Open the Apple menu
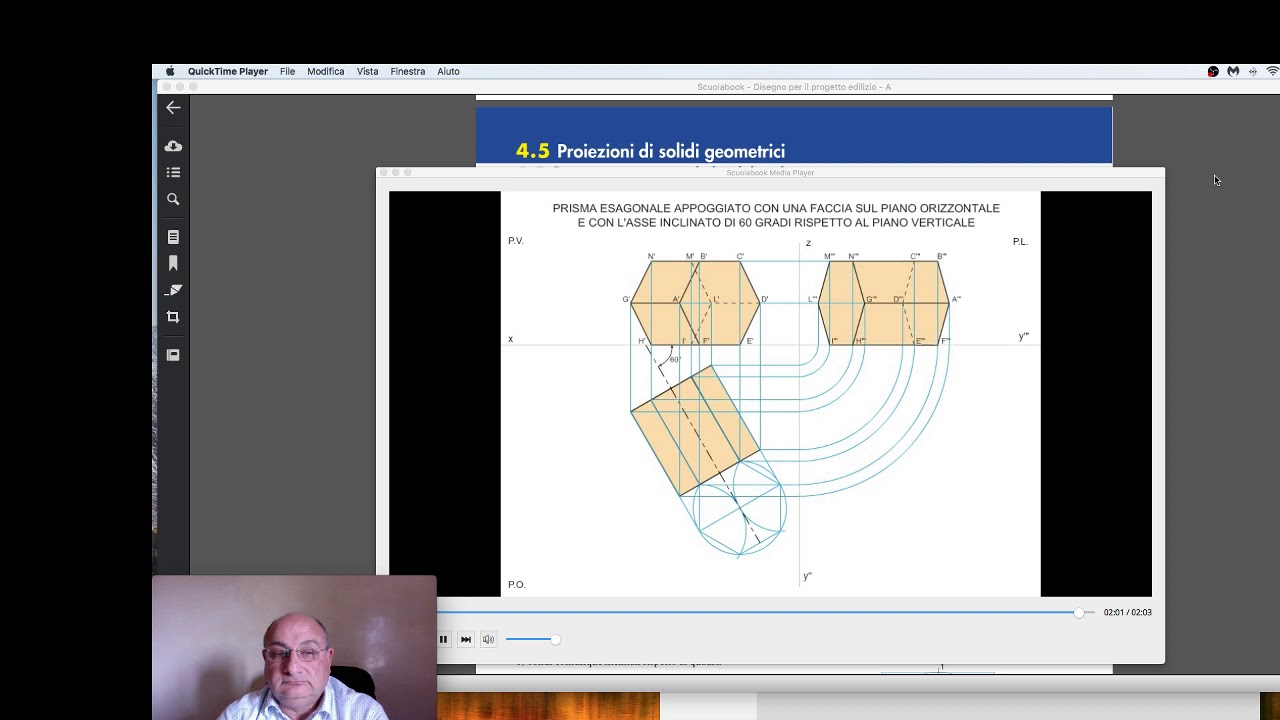Image resolution: width=1280 pixels, height=720 pixels. tap(170, 71)
